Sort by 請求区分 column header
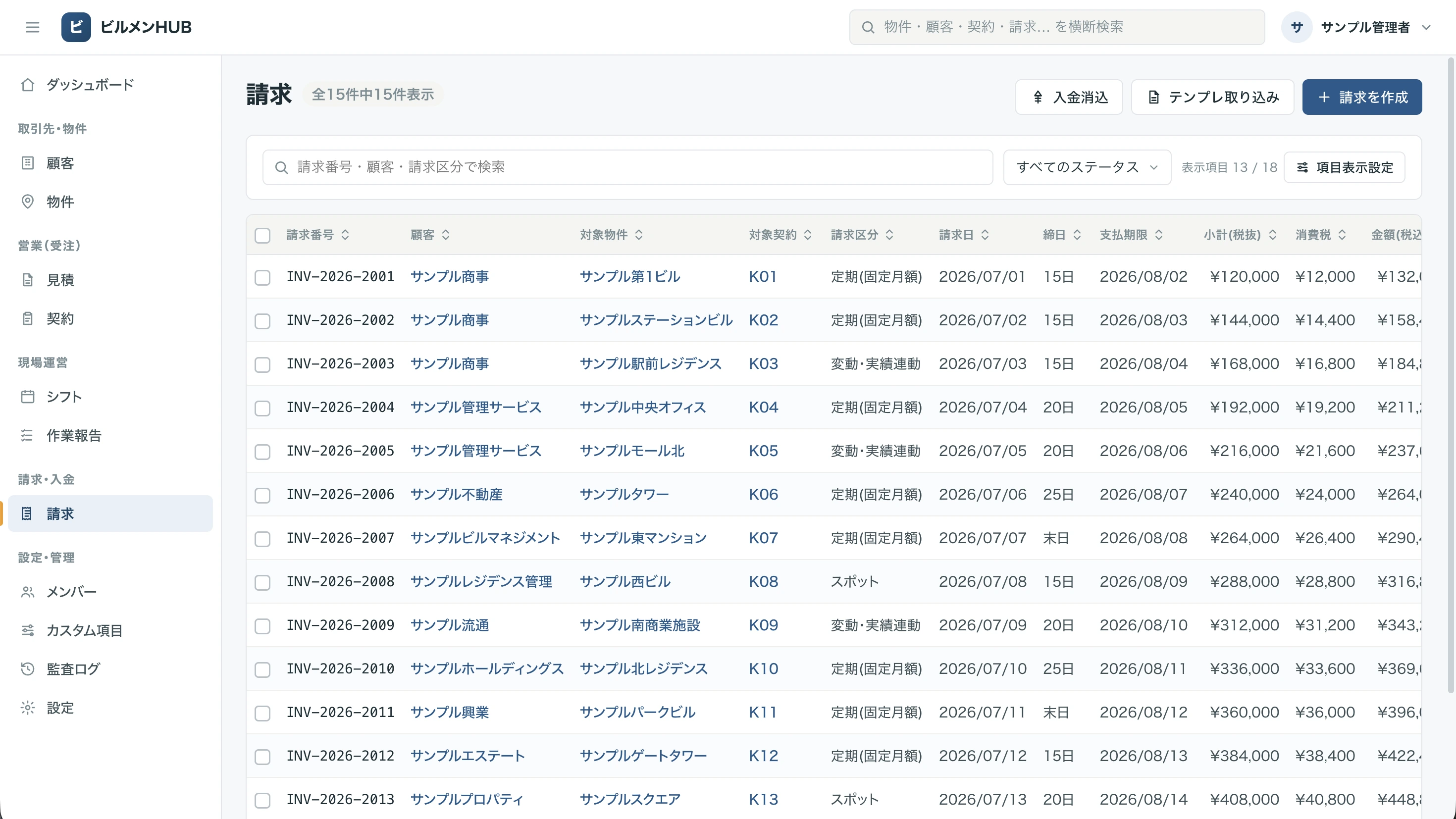The height and width of the screenshot is (819, 1456). point(863,235)
